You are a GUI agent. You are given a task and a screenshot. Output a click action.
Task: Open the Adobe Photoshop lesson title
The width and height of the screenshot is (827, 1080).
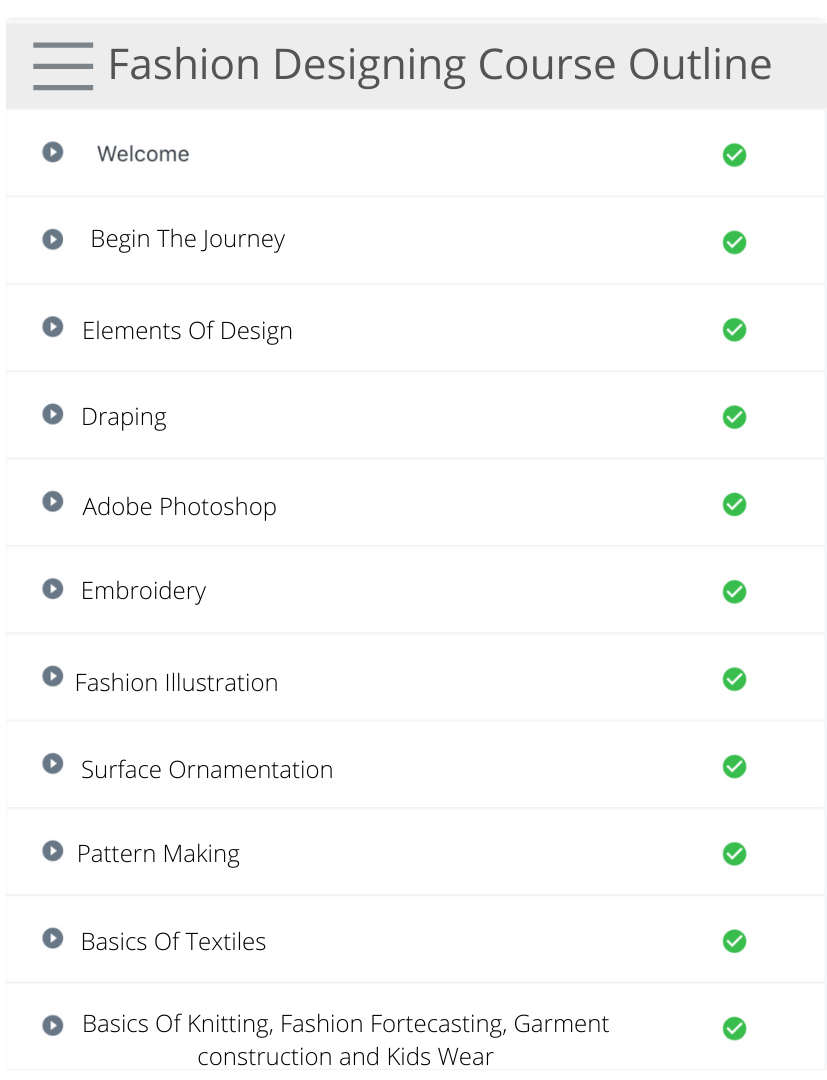[179, 507]
